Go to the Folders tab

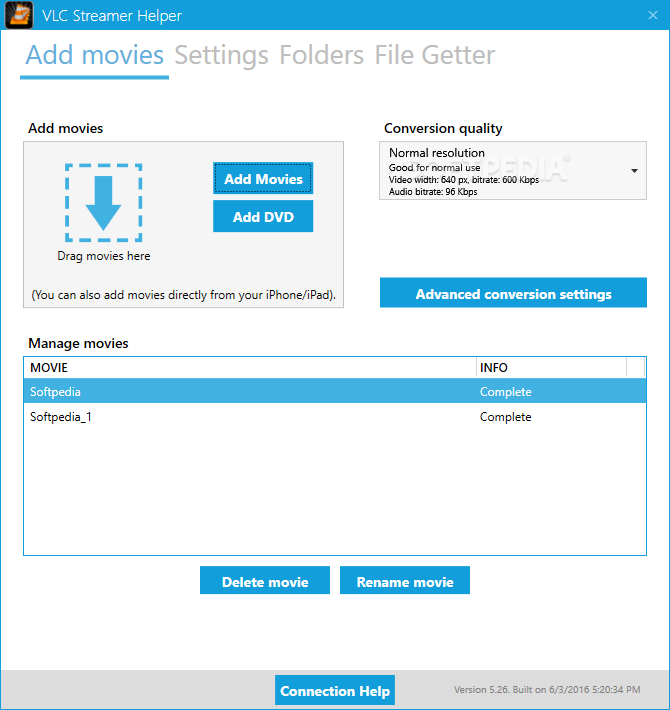point(321,56)
